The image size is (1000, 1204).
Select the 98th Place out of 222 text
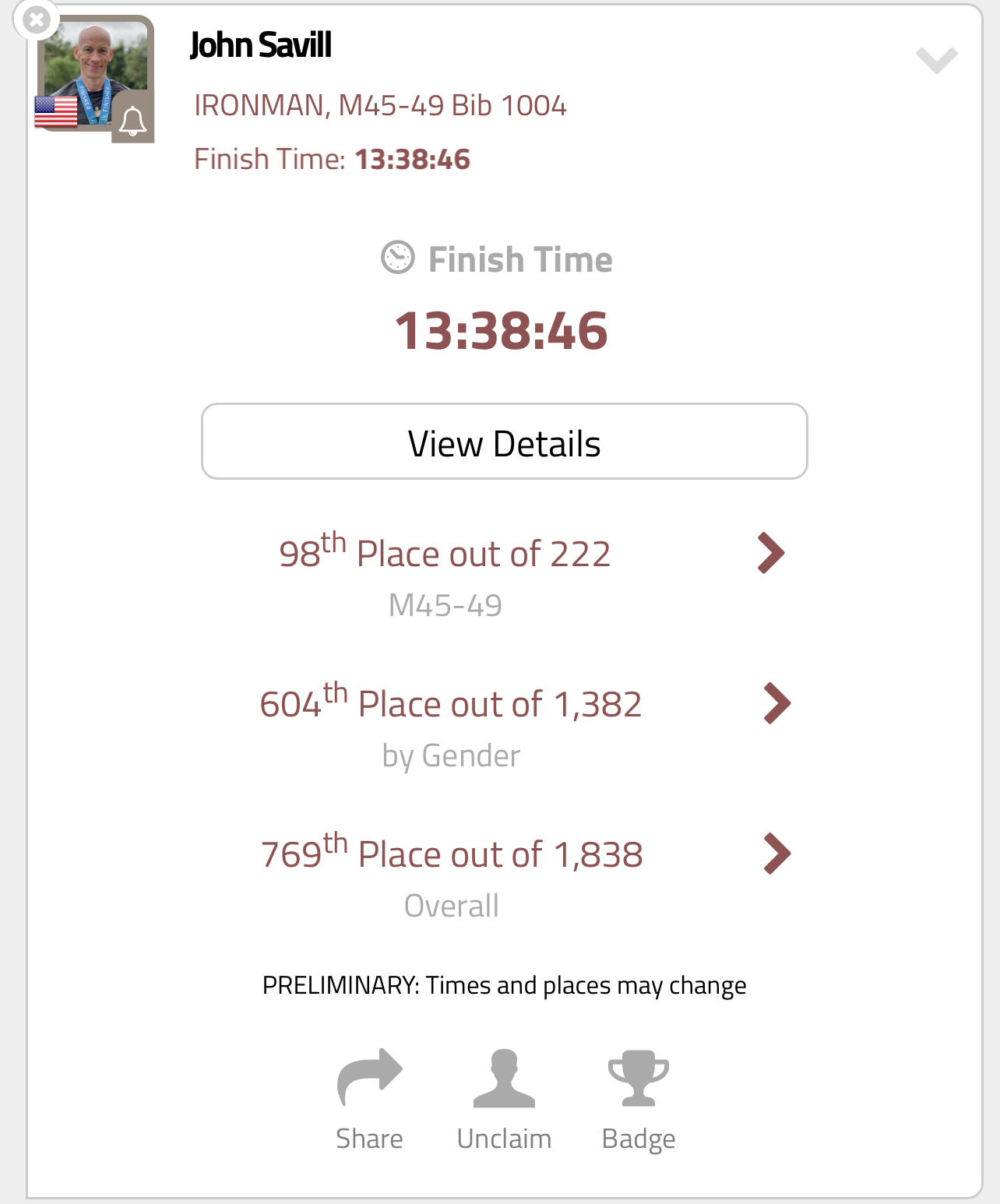tap(445, 554)
